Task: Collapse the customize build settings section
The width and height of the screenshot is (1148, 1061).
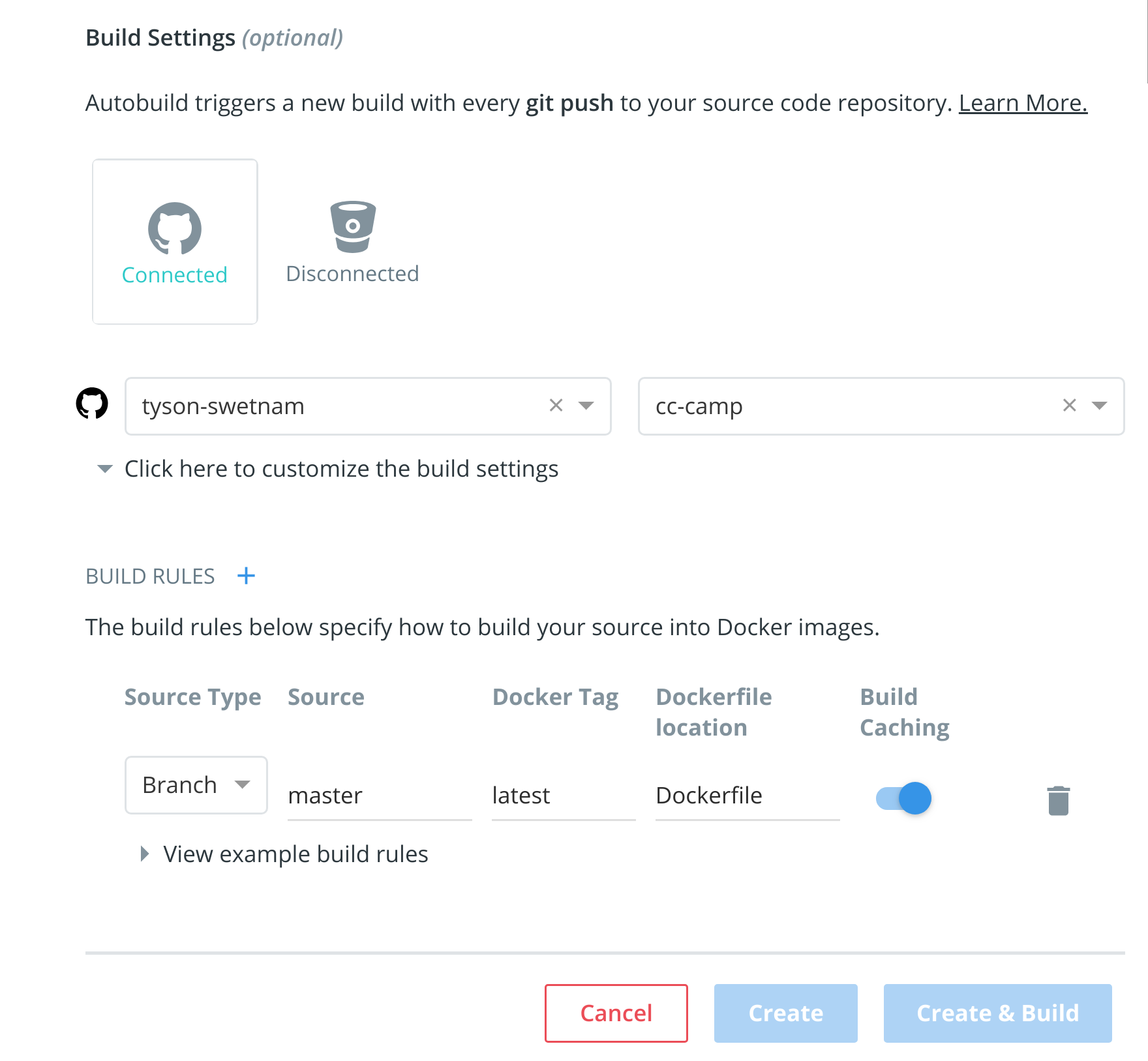Action: (328, 469)
